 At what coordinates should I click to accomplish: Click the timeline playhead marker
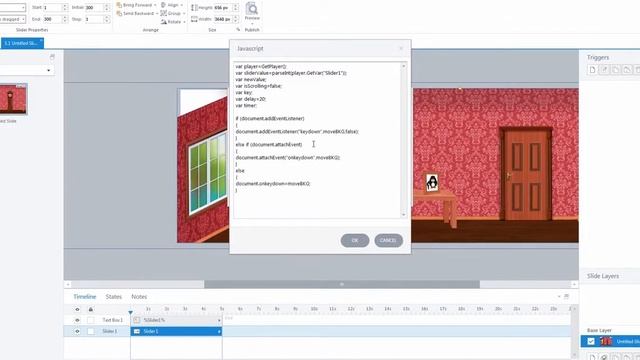(131, 313)
